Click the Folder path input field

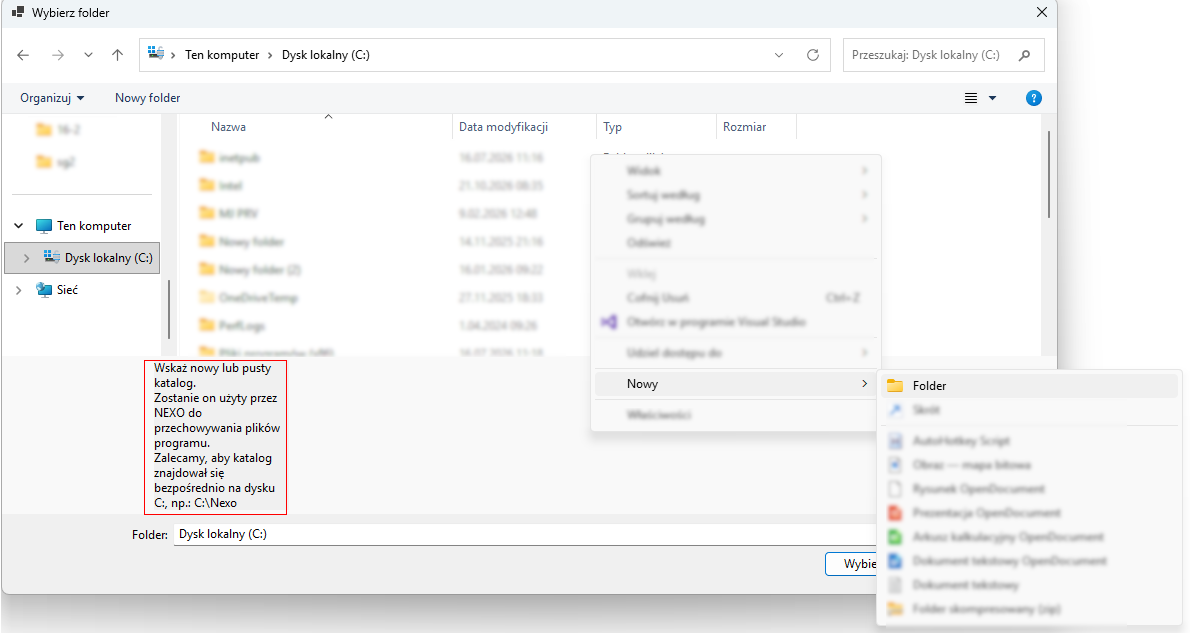tap(525, 534)
